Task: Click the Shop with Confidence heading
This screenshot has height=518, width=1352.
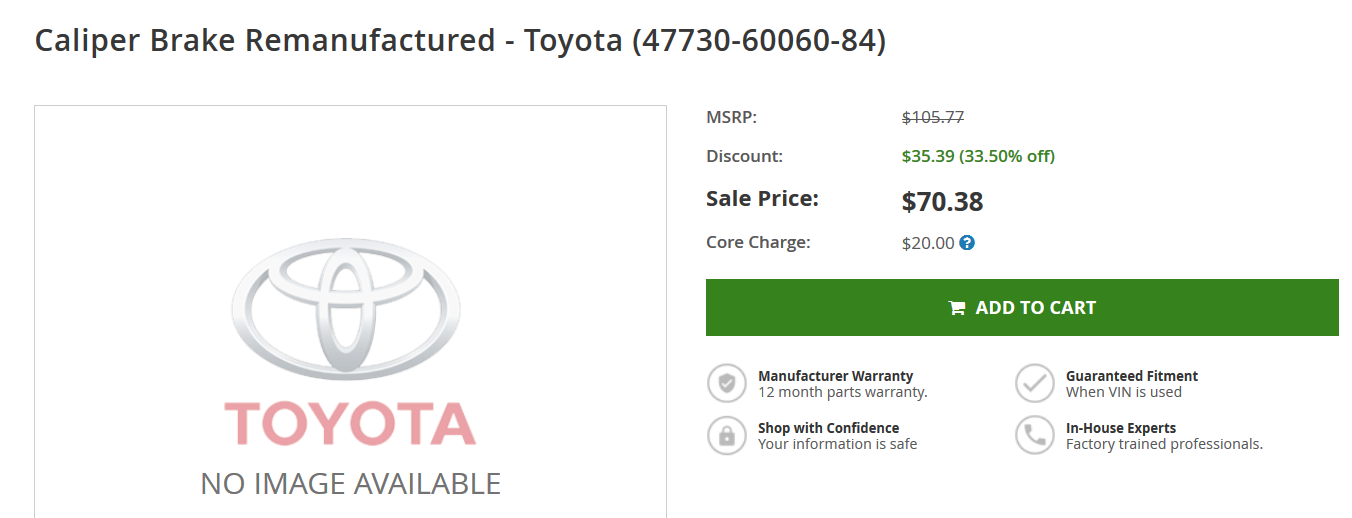Action: pos(829,428)
